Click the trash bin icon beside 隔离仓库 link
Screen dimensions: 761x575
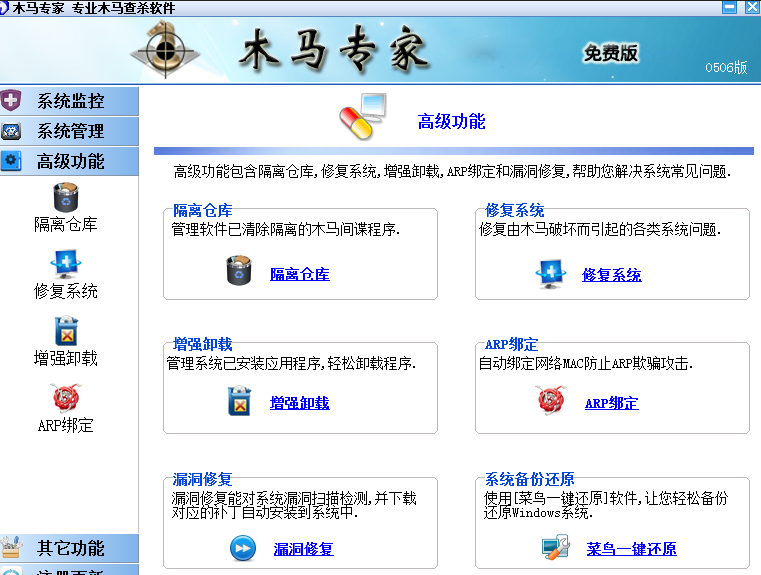pyautogui.click(x=239, y=270)
